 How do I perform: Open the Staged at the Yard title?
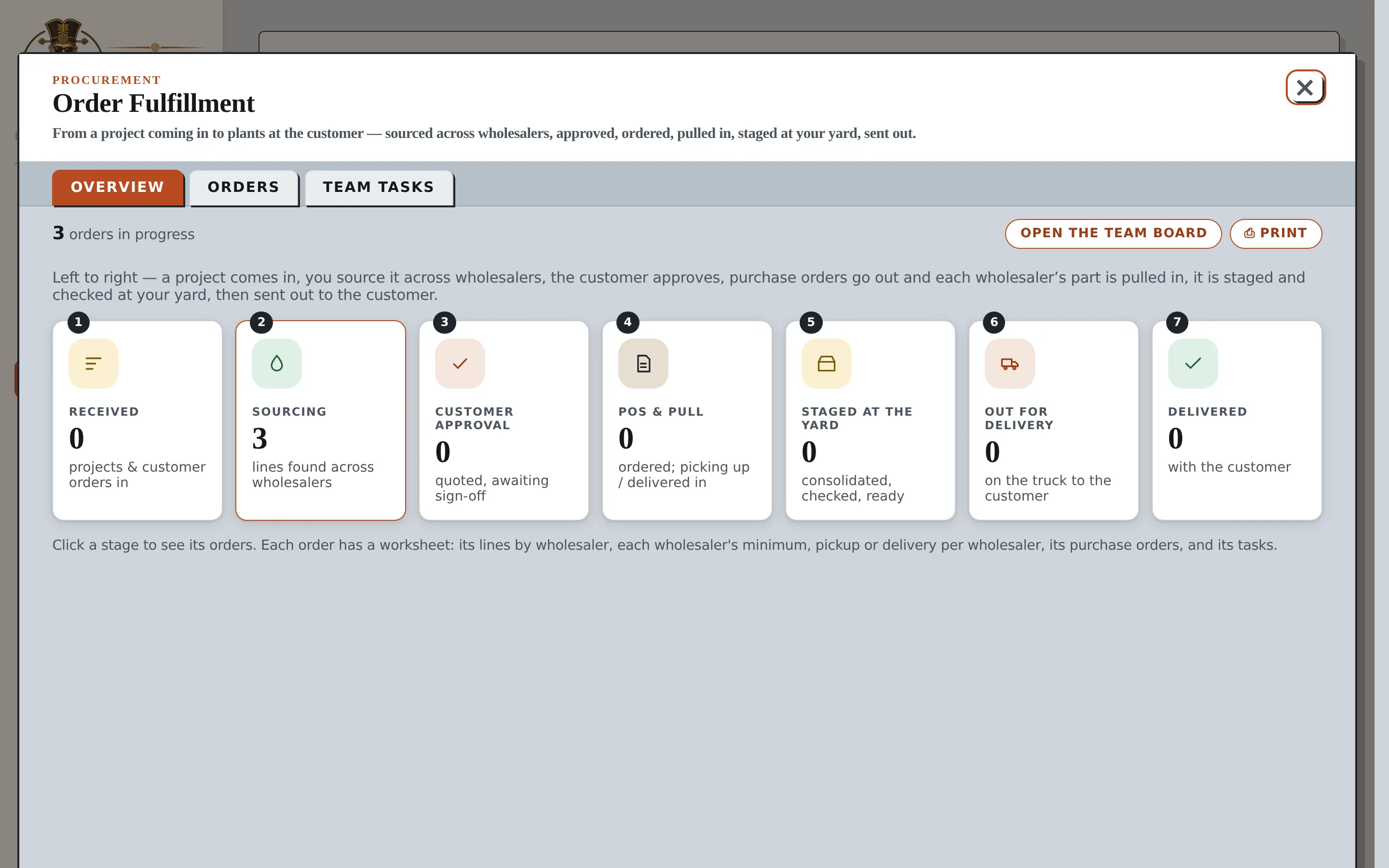[x=857, y=419]
